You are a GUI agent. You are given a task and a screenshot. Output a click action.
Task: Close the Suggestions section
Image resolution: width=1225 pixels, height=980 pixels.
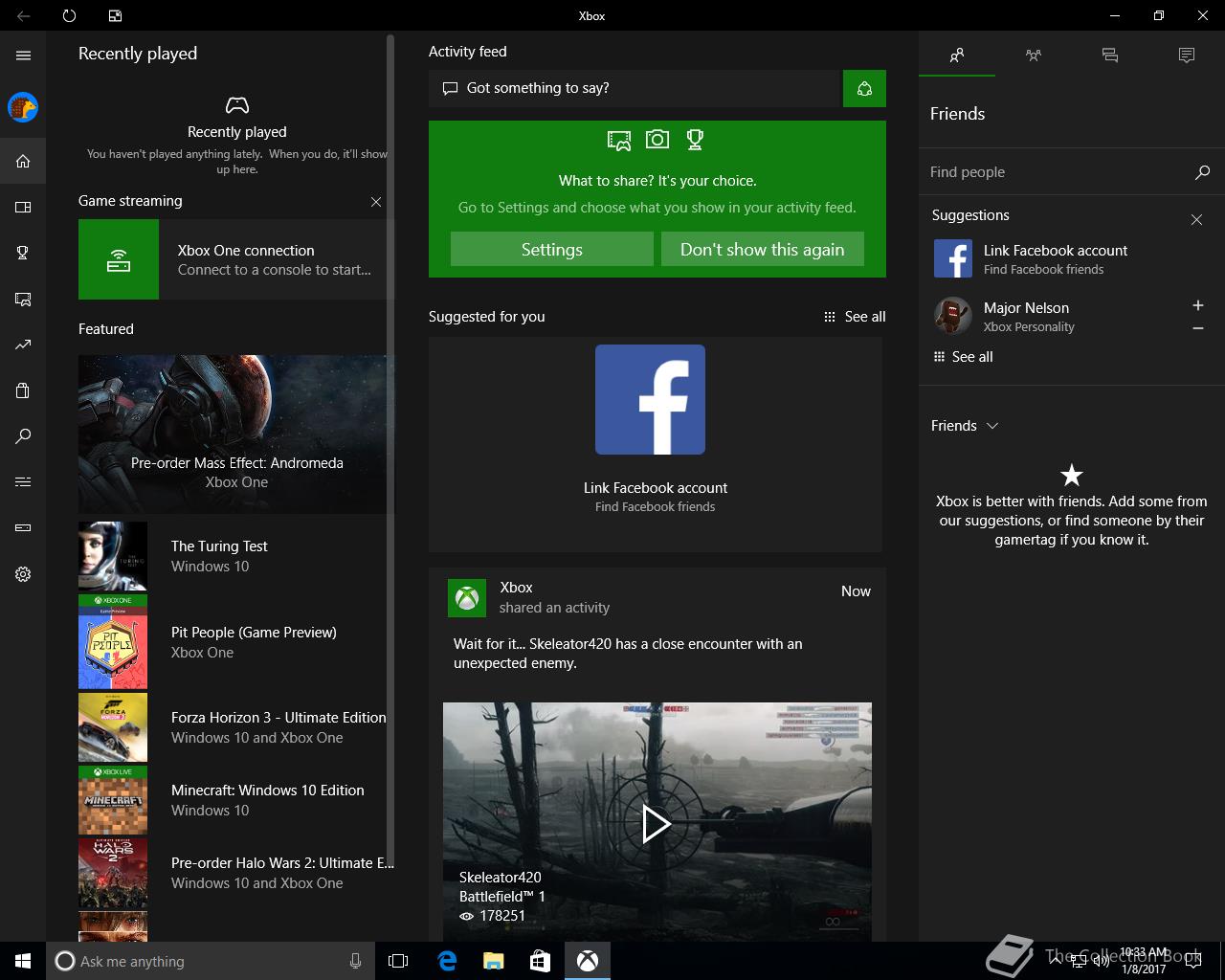pos(1196,219)
